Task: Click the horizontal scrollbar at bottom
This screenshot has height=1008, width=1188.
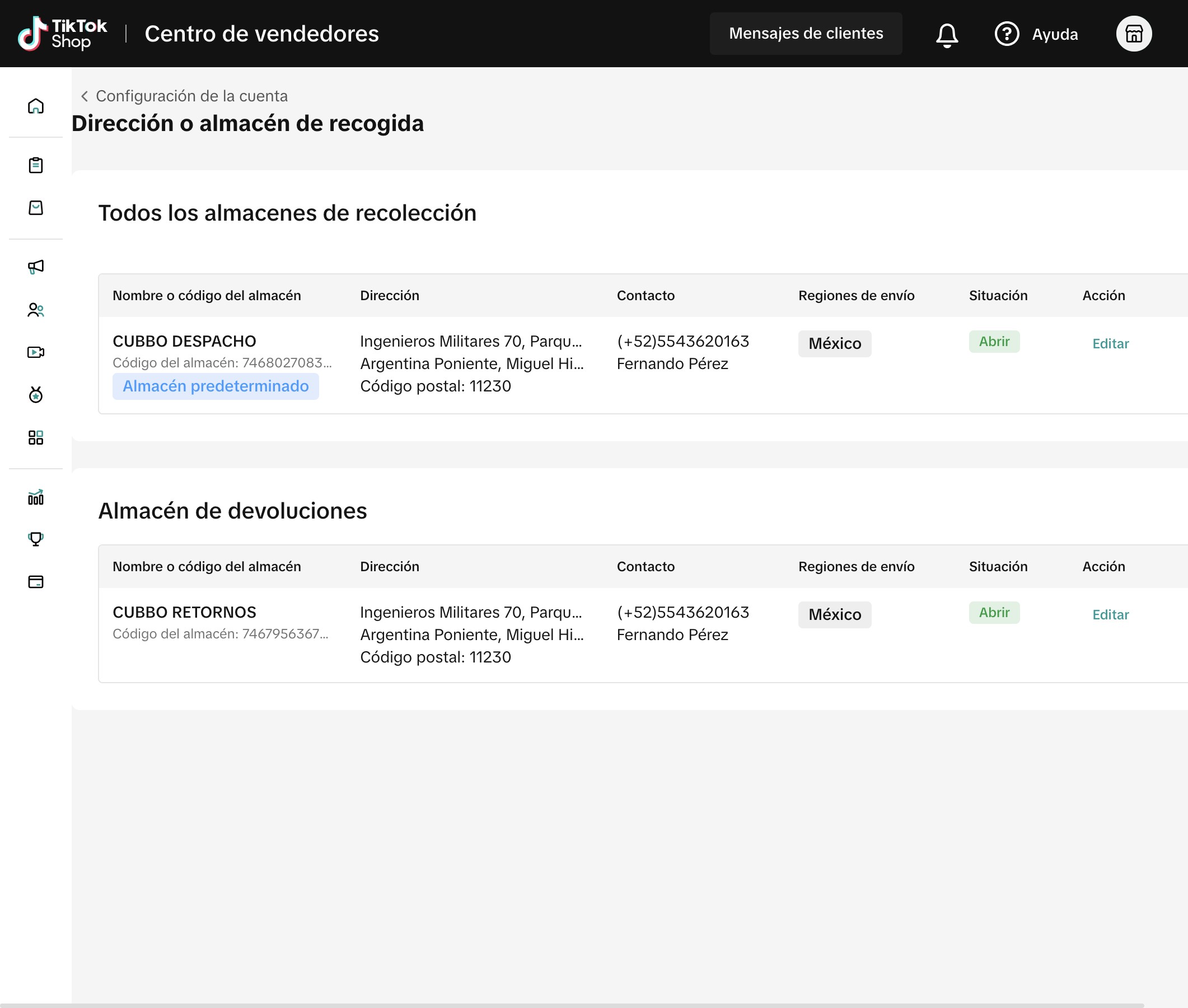Action: point(571,1005)
